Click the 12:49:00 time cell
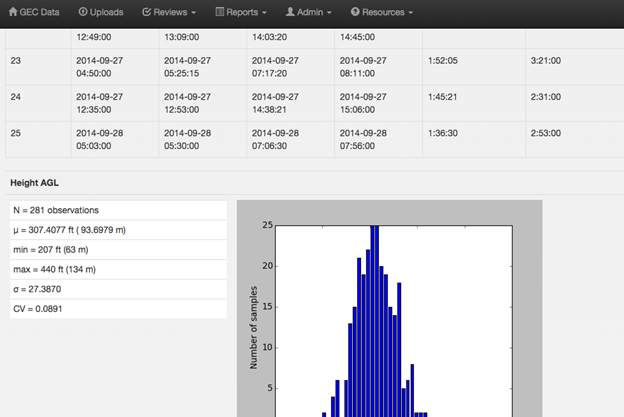This screenshot has width=624, height=417. click(115, 39)
